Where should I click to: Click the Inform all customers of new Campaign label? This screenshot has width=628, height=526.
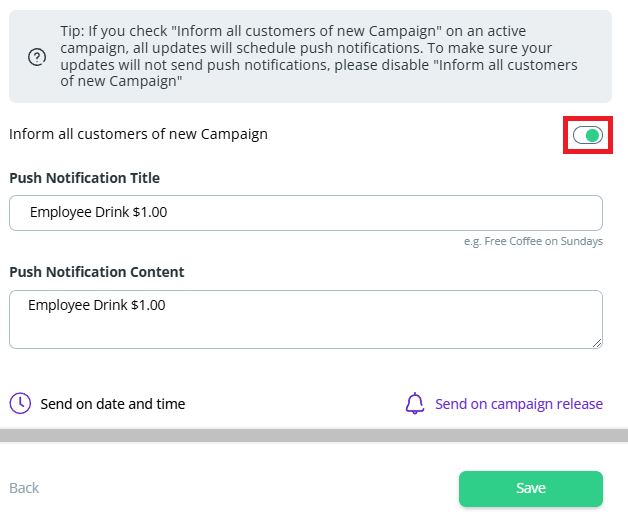[138, 134]
